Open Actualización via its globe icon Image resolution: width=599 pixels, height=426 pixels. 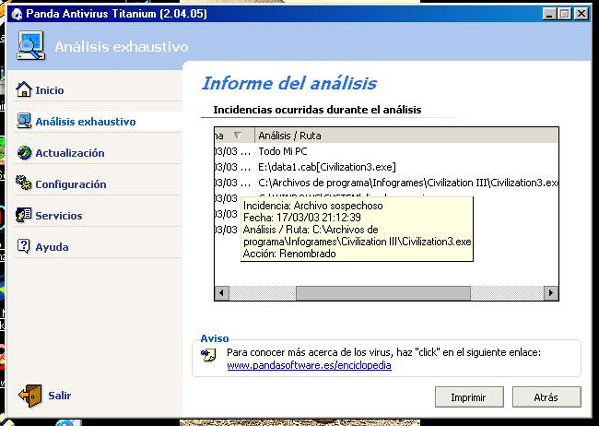(24, 153)
